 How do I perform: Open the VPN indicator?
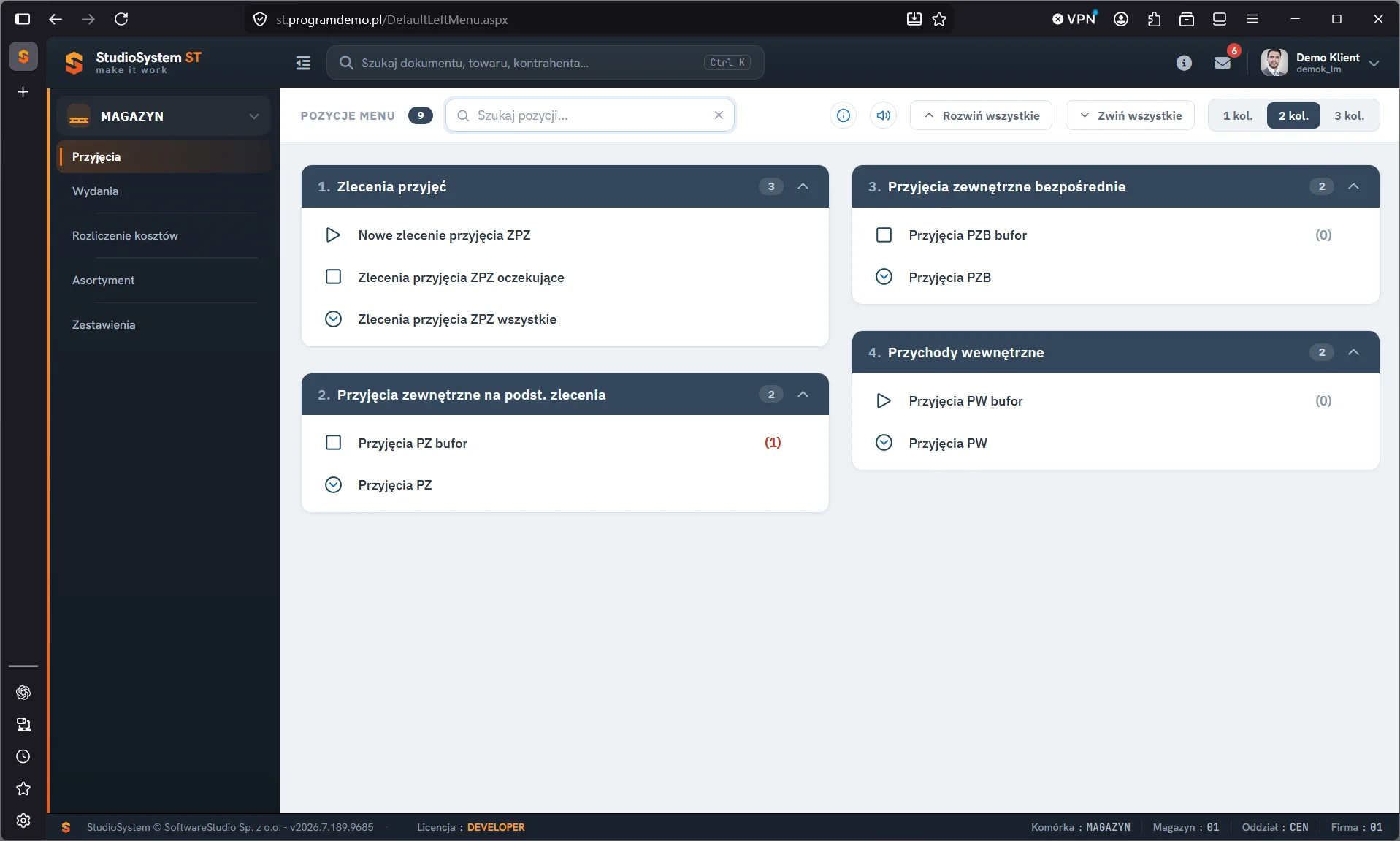[x=1074, y=20]
